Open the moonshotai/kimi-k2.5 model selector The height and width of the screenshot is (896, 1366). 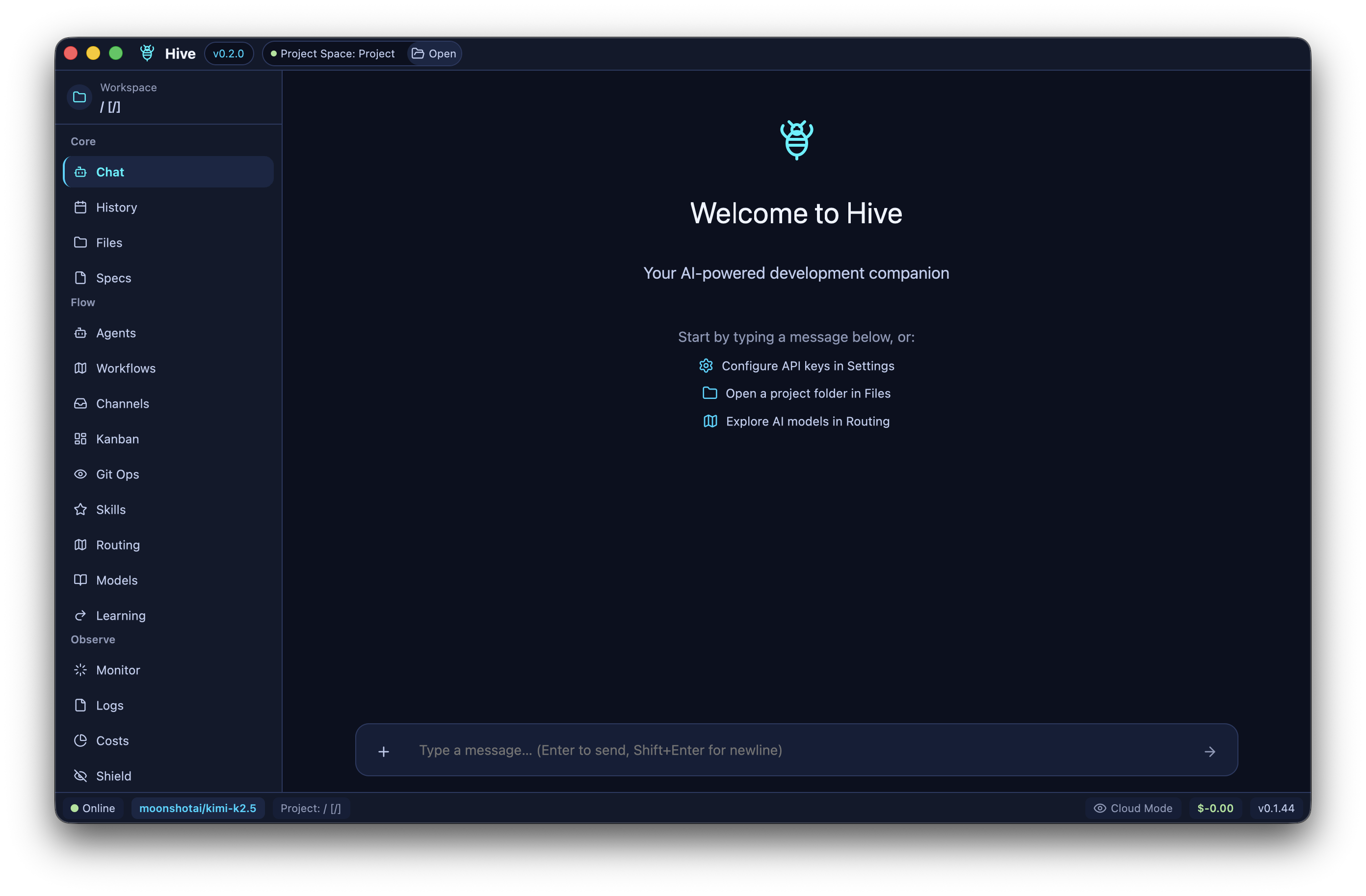tap(198, 808)
